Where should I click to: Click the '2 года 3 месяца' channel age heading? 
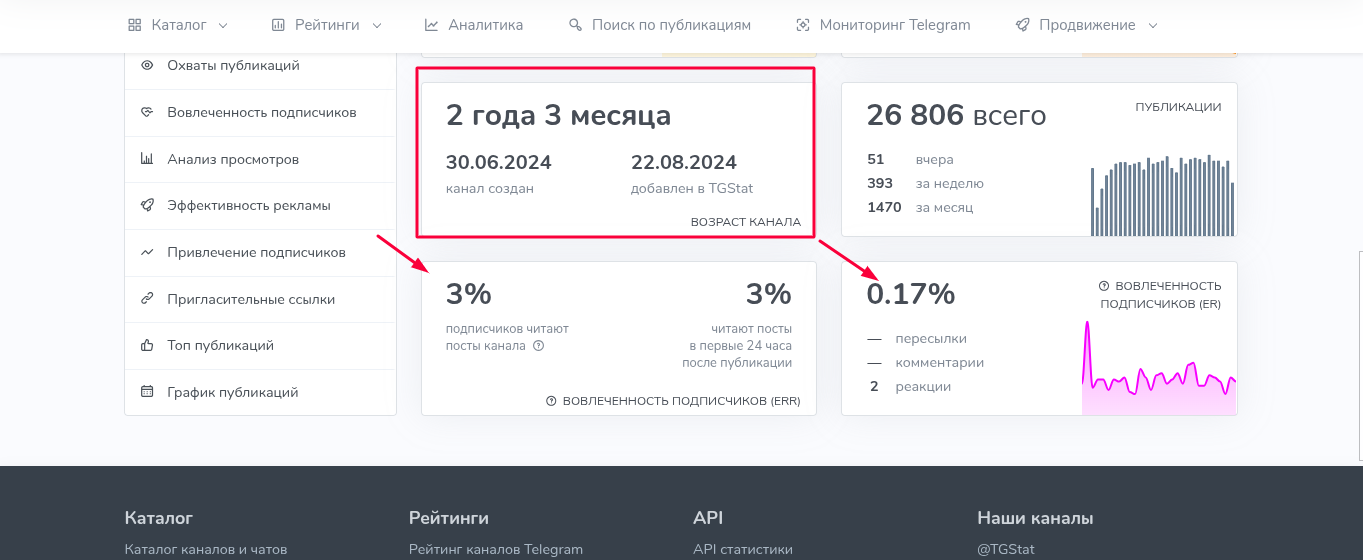[558, 116]
